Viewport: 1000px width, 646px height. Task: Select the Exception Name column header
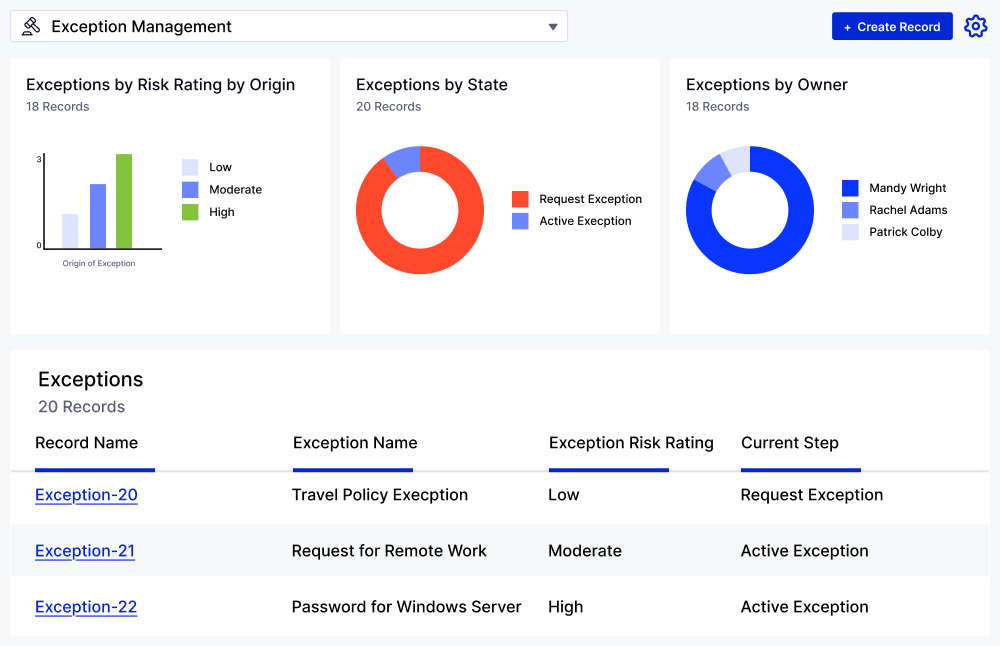tap(354, 443)
